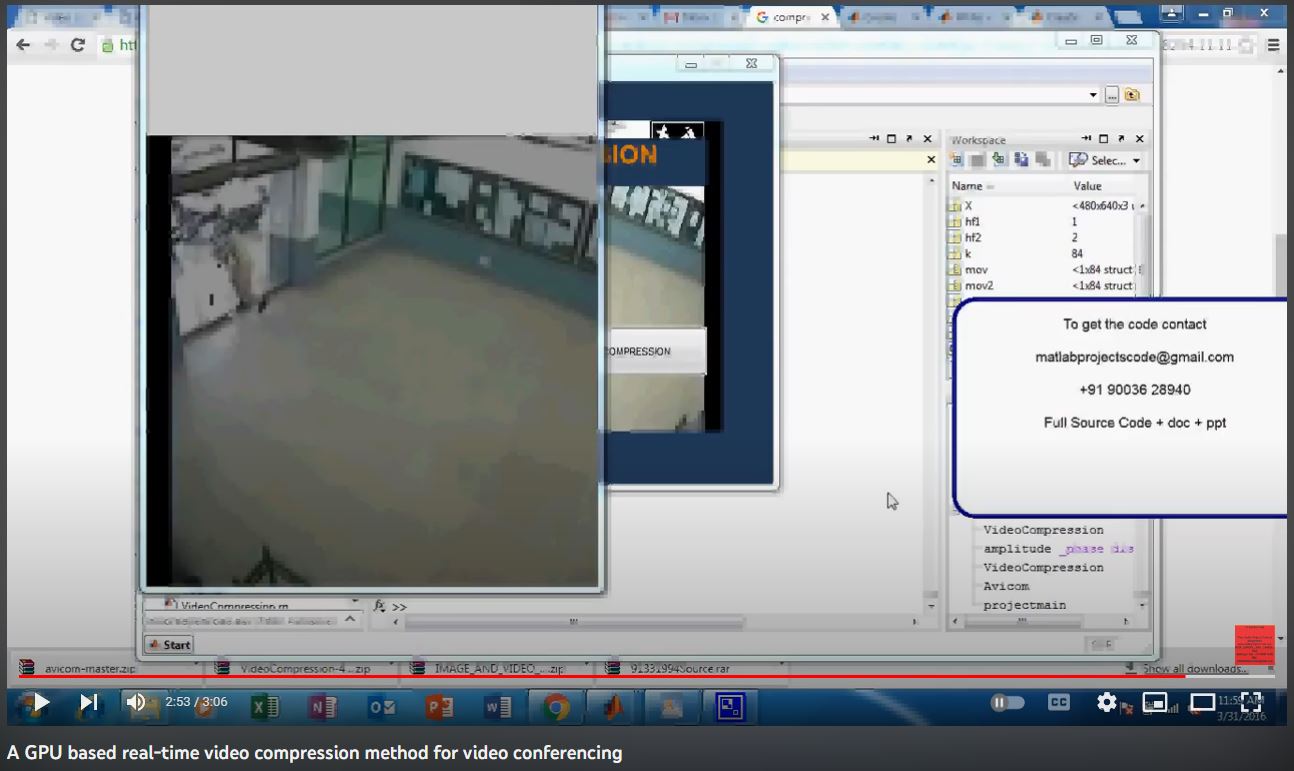Seek on the red progress bar
Screen dimensions: 1294x771
[600, 676]
